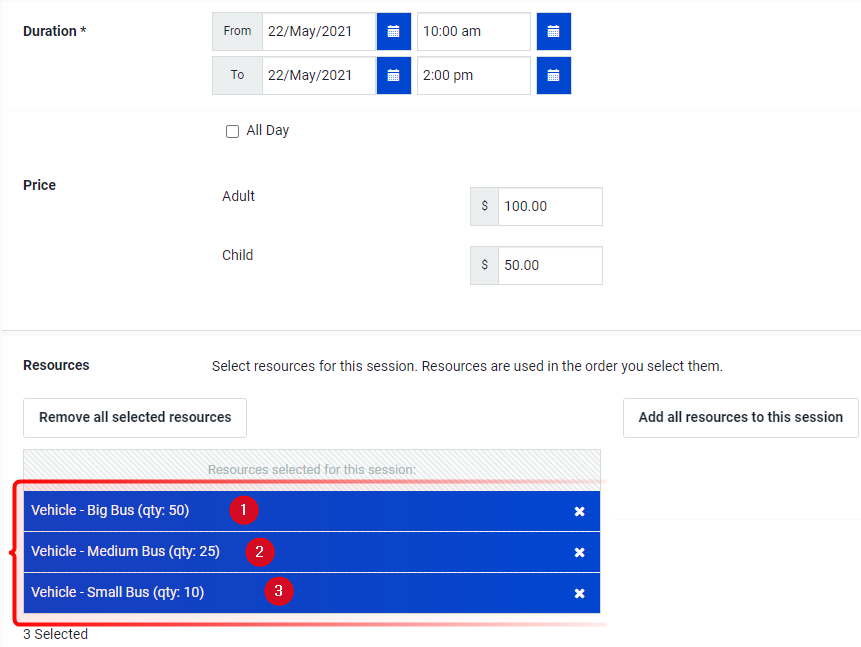Image resolution: width=861 pixels, height=647 pixels.
Task: Edit the Child price field
Action: [550, 265]
